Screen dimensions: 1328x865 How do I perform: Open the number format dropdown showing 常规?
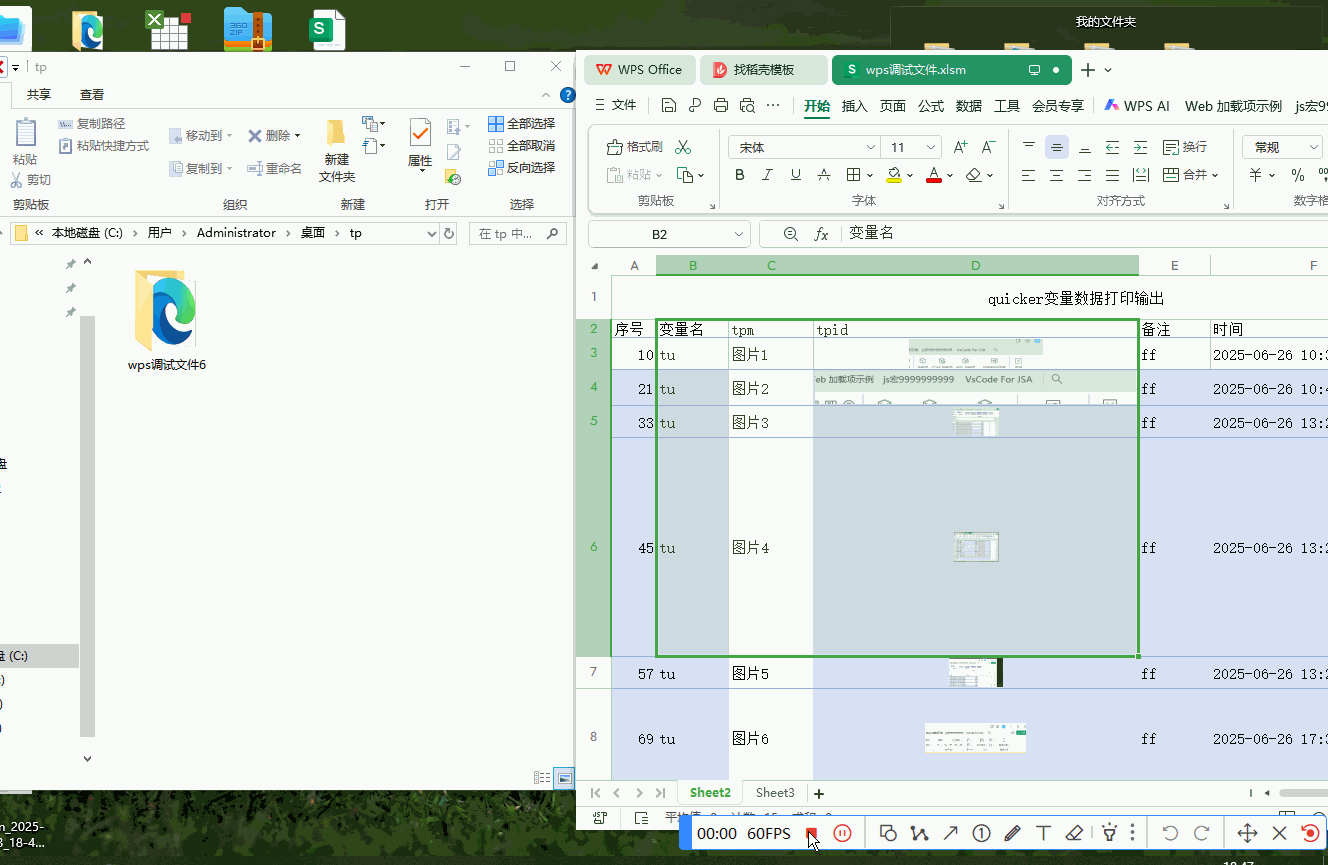pyautogui.click(x=1313, y=147)
